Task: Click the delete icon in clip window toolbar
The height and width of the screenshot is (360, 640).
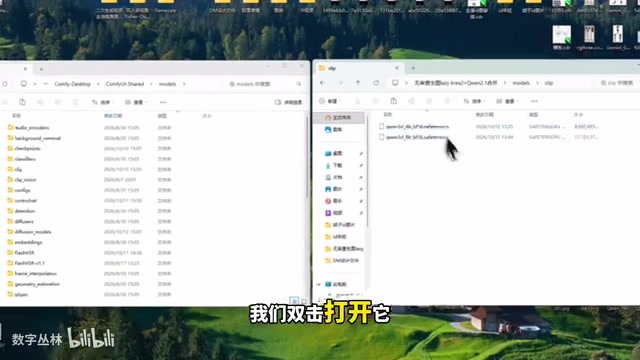Action: [x=447, y=101]
